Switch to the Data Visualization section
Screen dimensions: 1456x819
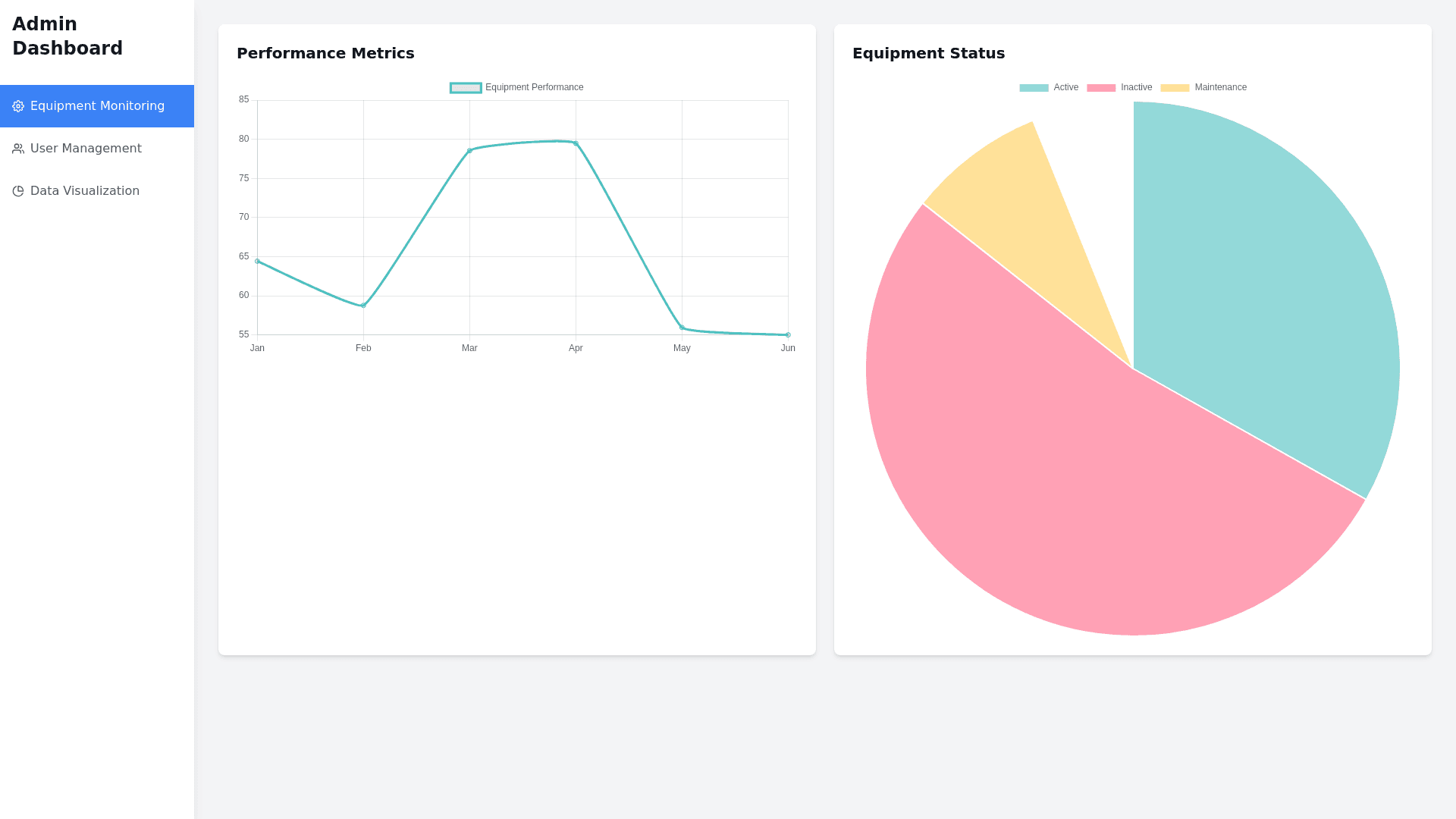coord(84,191)
